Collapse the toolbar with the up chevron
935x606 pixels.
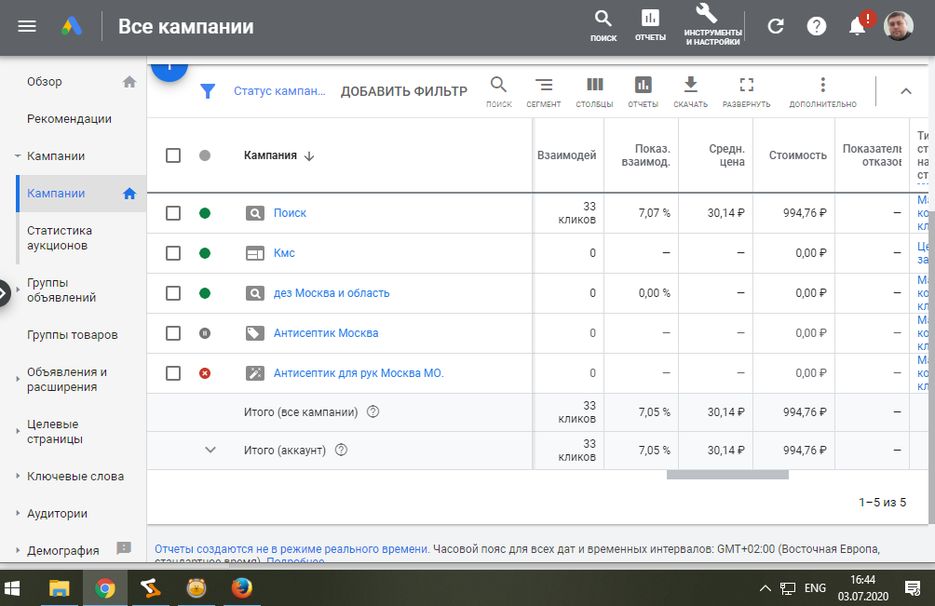[x=906, y=91]
